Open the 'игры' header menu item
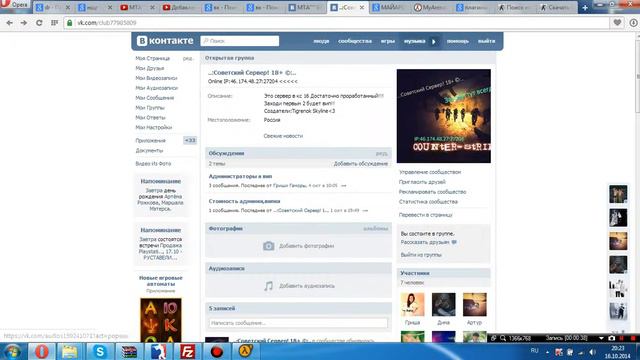Screen dimensions: 640x360 tap(388, 41)
